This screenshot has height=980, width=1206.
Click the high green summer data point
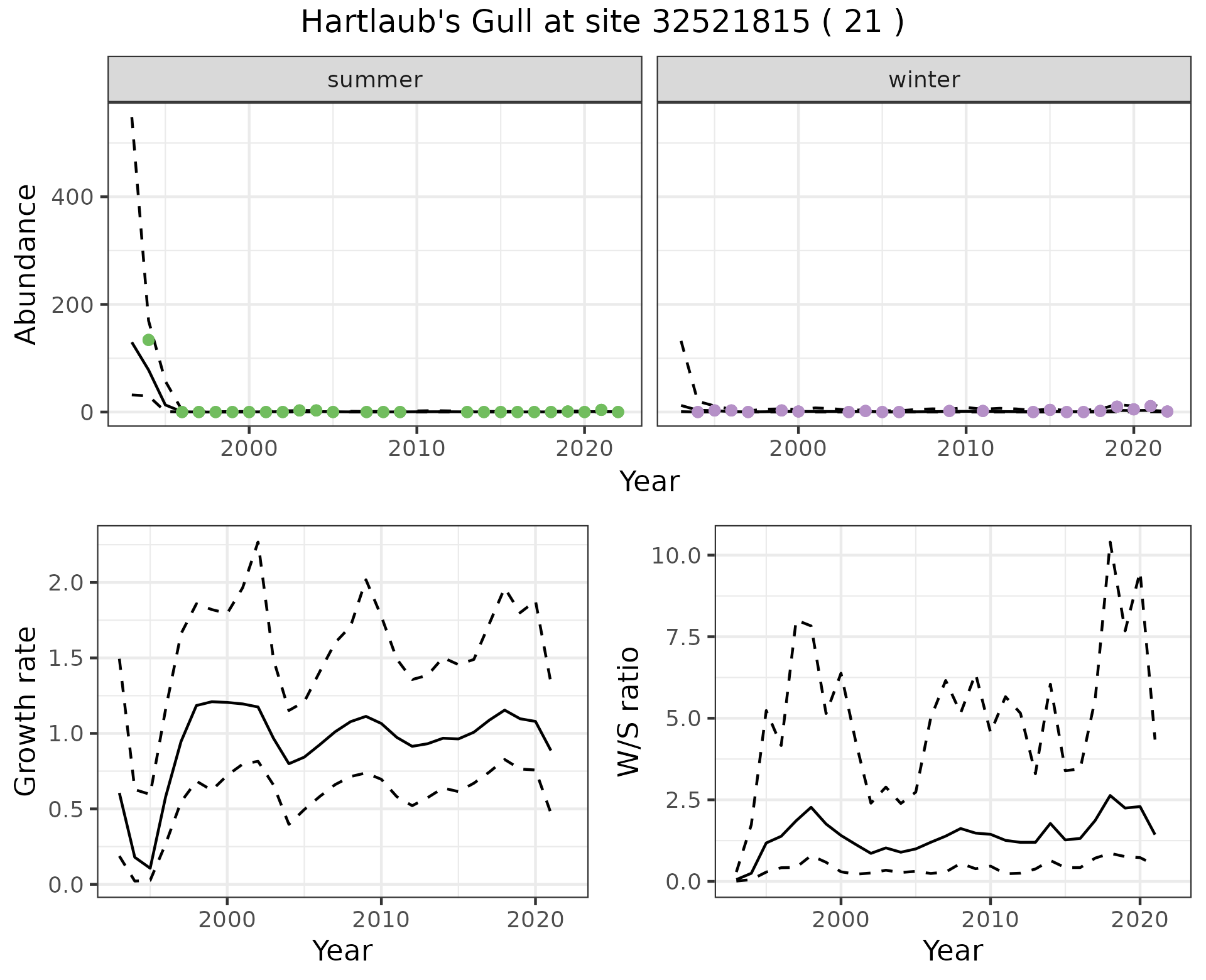point(149,340)
